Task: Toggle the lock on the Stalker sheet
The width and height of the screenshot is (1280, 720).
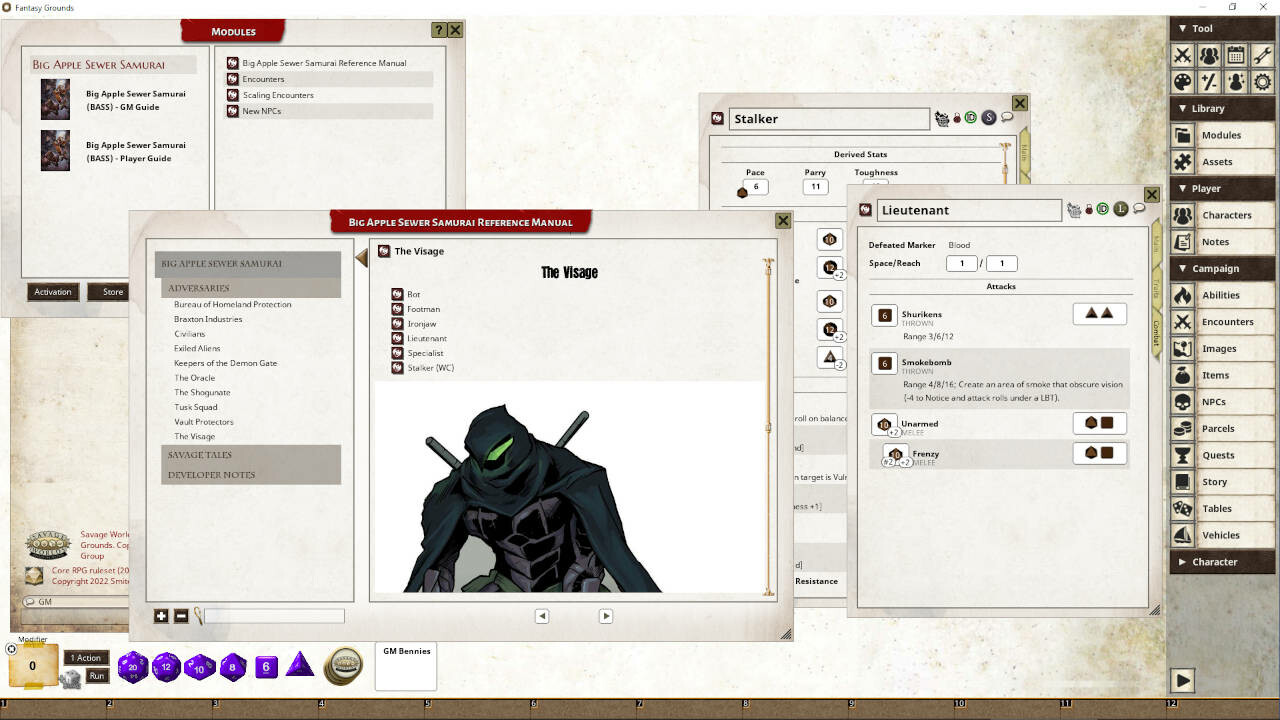Action: [x=958, y=117]
